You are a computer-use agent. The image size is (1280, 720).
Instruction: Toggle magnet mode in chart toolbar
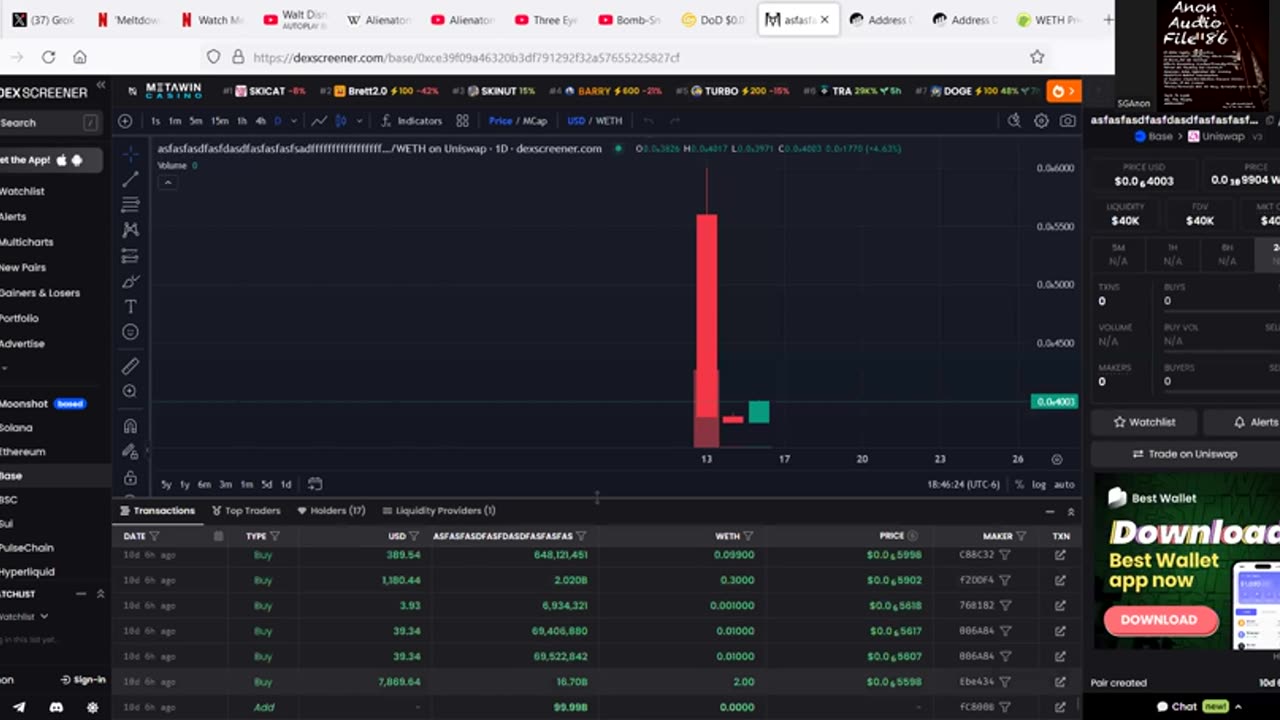pyautogui.click(x=130, y=426)
